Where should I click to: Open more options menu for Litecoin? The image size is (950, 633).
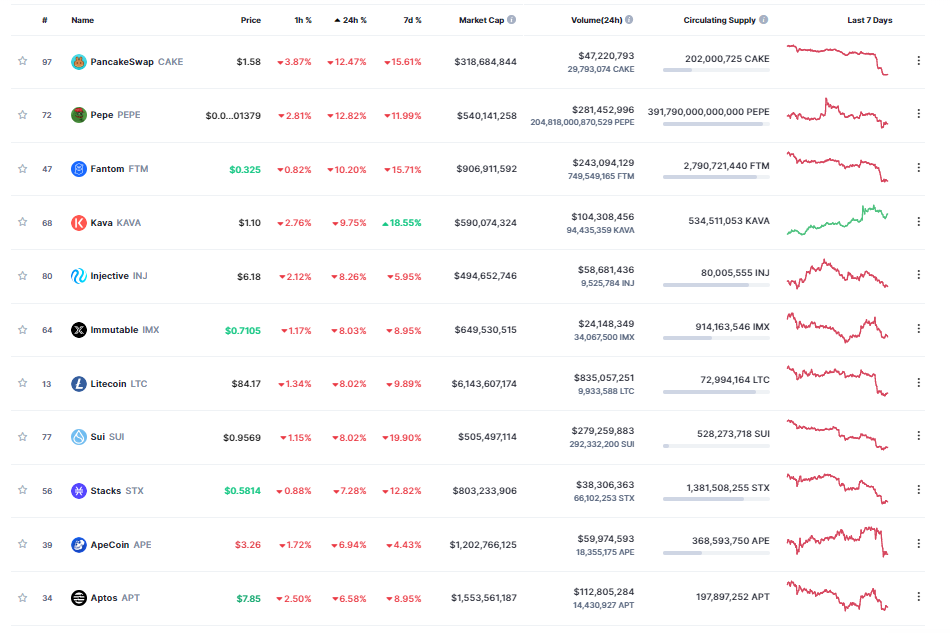tap(918, 383)
